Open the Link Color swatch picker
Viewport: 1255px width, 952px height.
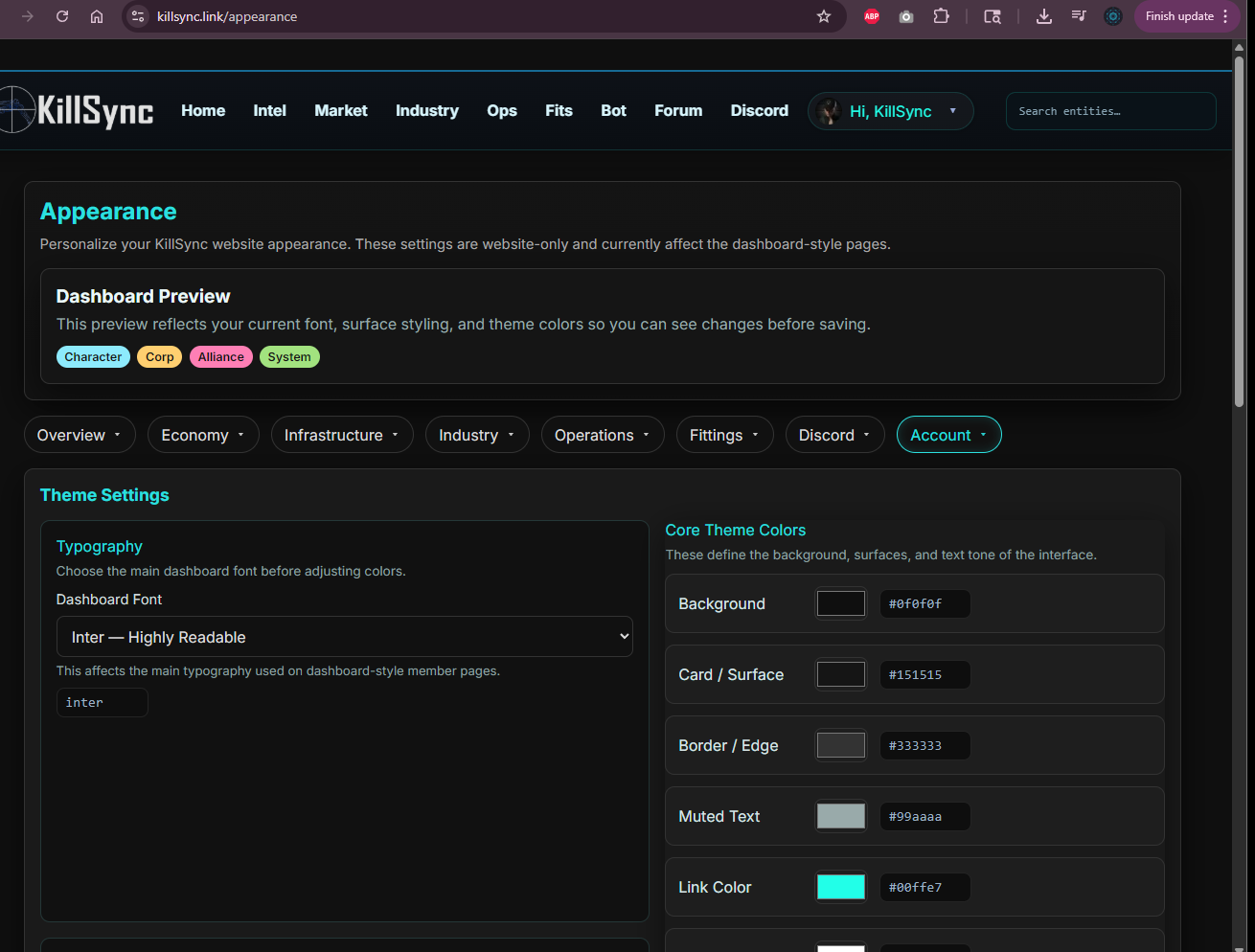click(840, 887)
